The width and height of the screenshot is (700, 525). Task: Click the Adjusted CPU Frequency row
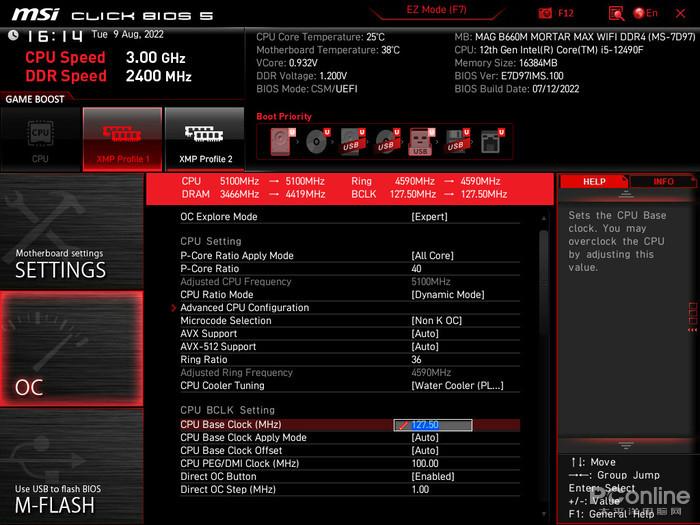point(350,282)
